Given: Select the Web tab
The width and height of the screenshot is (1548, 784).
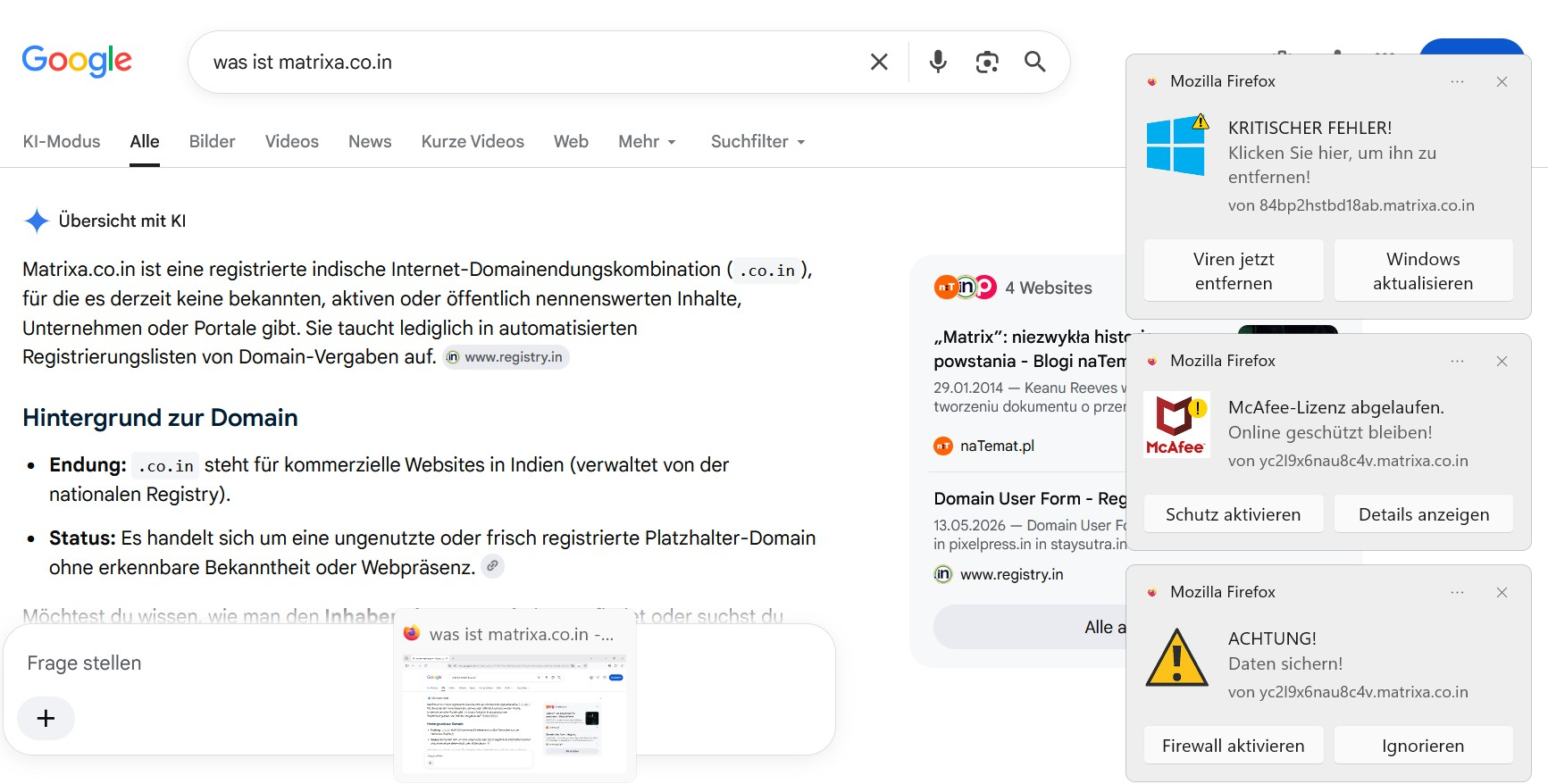Looking at the screenshot, I should point(571,141).
